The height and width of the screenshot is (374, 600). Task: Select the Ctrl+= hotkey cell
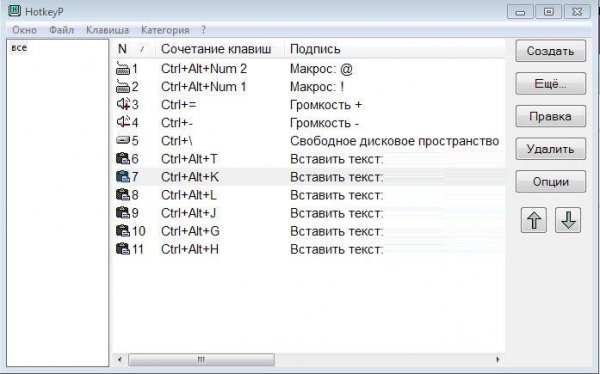pyautogui.click(x=178, y=105)
